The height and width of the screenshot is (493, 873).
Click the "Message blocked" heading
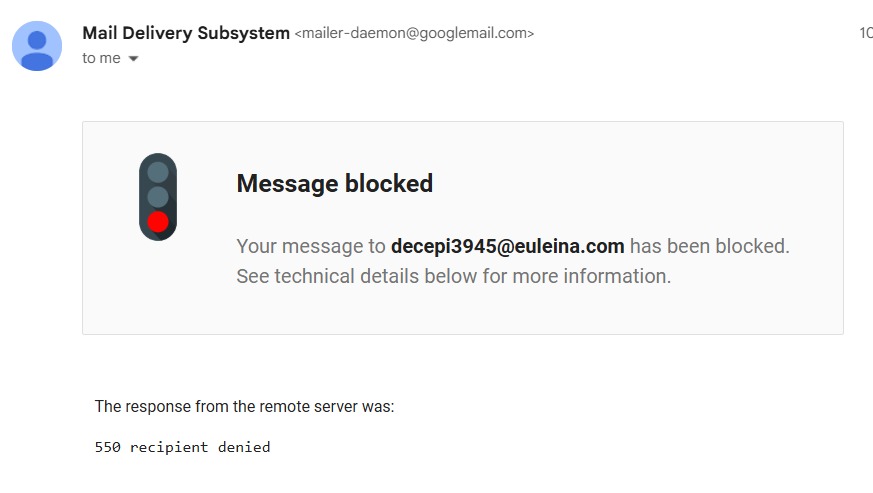coord(334,184)
